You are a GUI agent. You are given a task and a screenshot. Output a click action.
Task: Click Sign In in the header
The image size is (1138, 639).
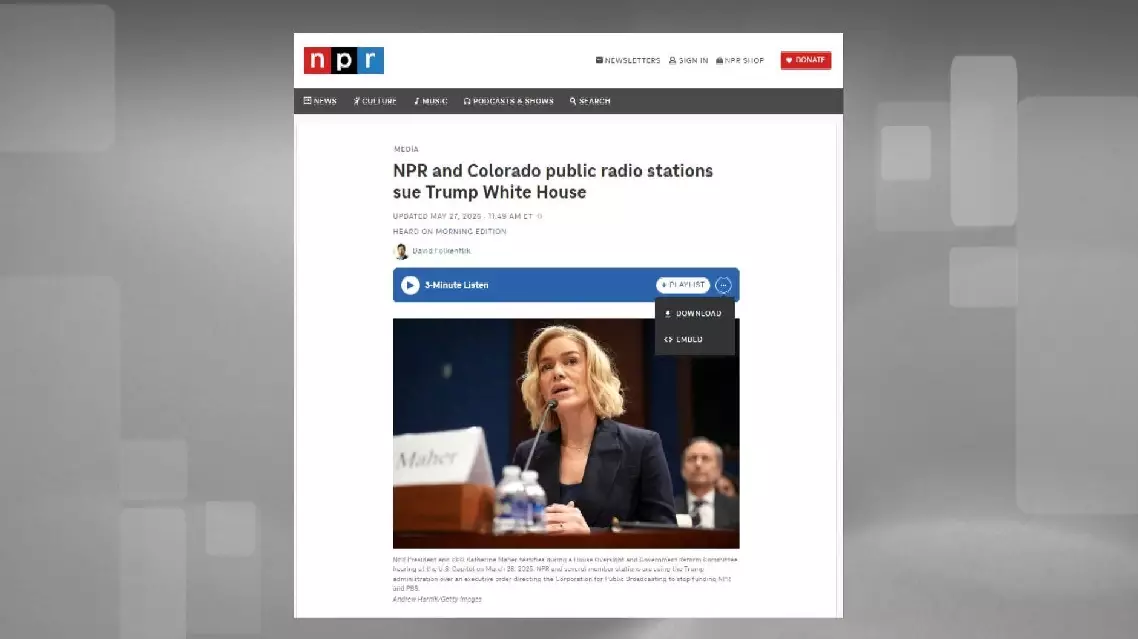pyautogui.click(x=688, y=61)
